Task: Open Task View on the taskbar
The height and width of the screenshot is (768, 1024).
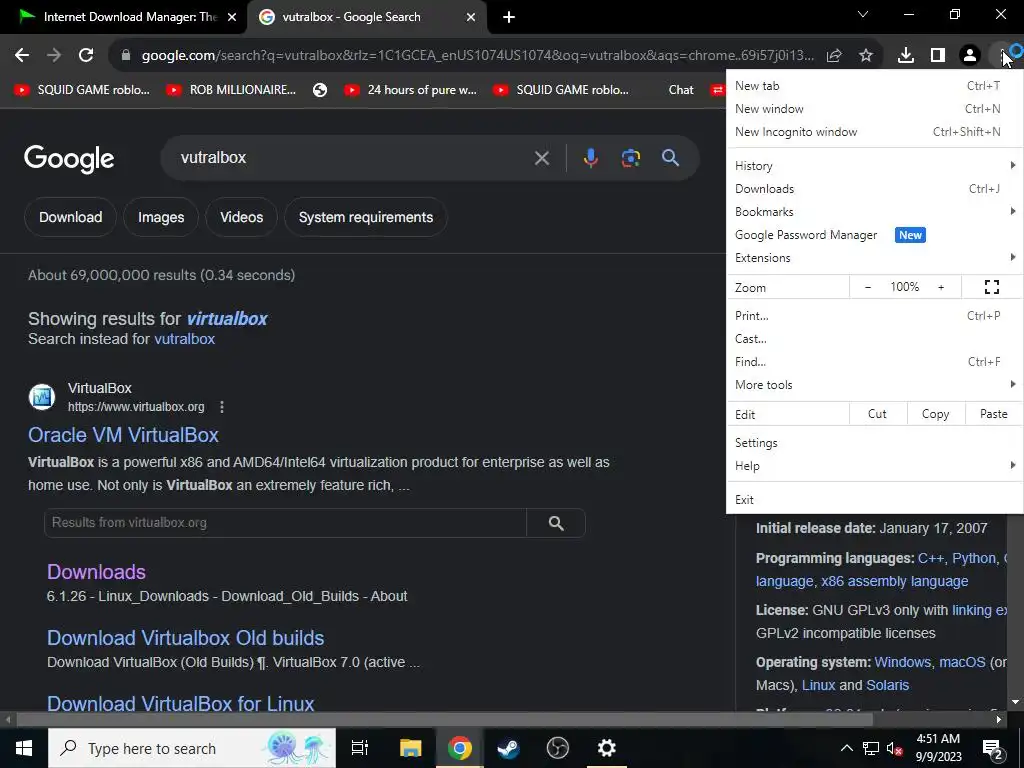Action: click(360, 748)
